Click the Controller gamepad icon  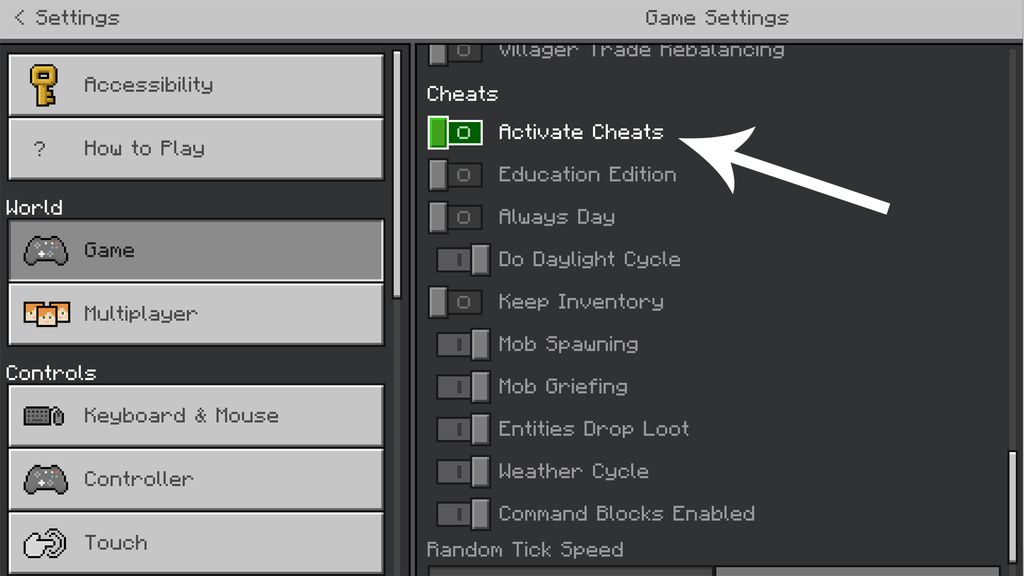click(45, 479)
